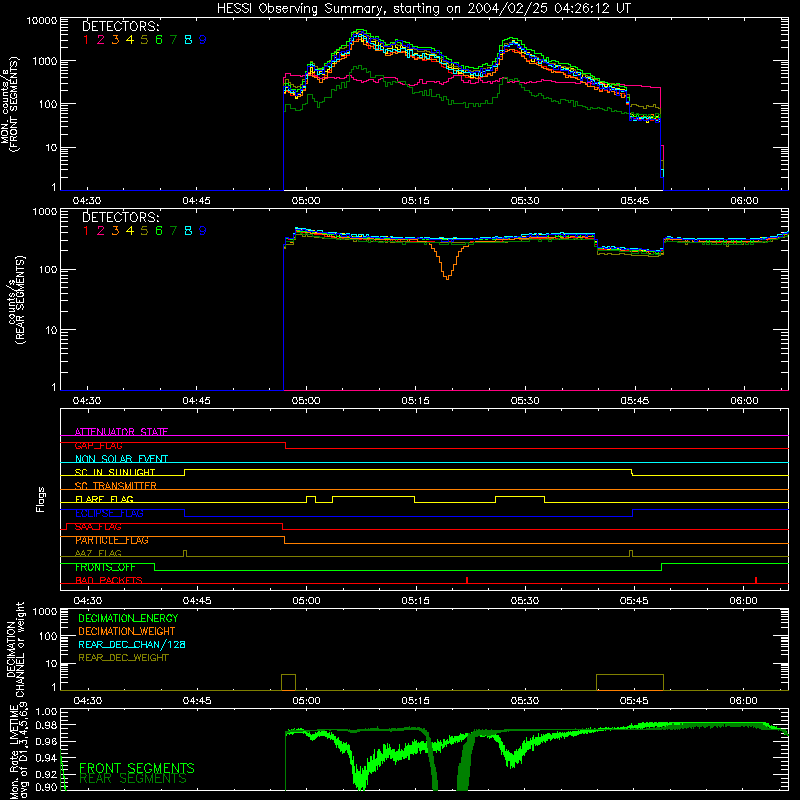
Task: Click blue detector 9 in rear segments legend
Action: (203, 231)
